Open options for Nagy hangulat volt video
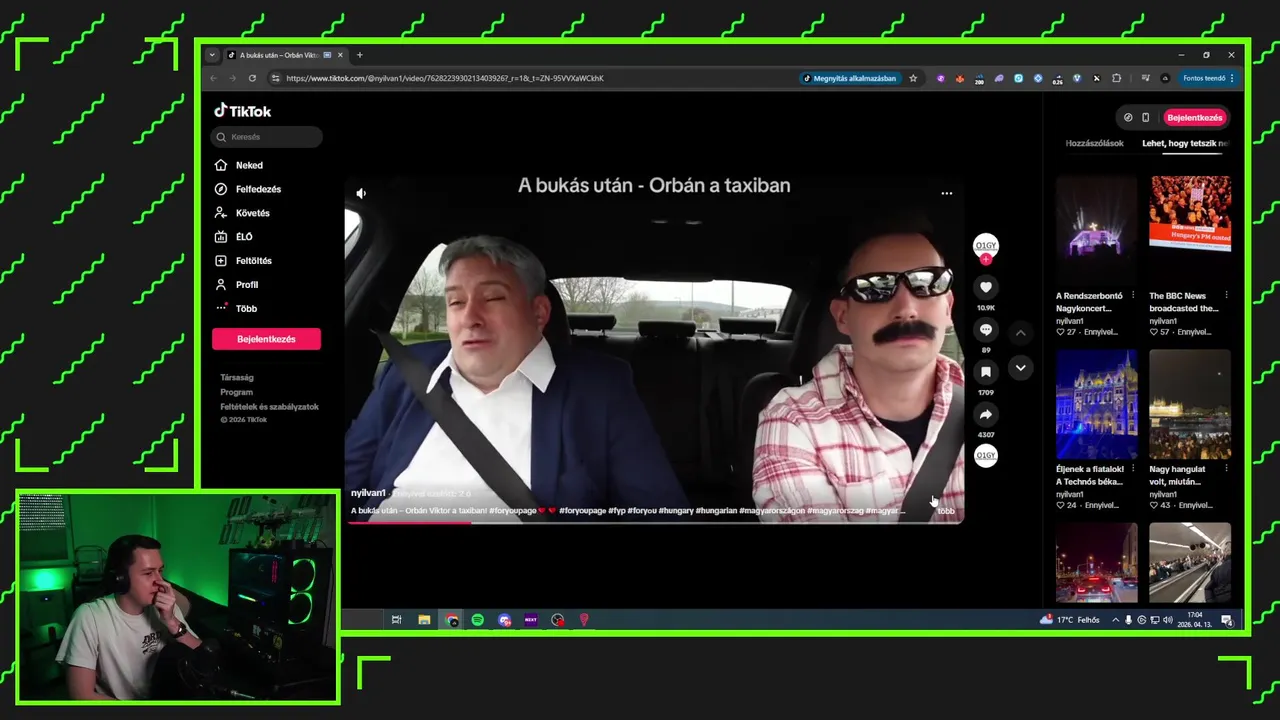 pyautogui.click(x=1226, y=469)
